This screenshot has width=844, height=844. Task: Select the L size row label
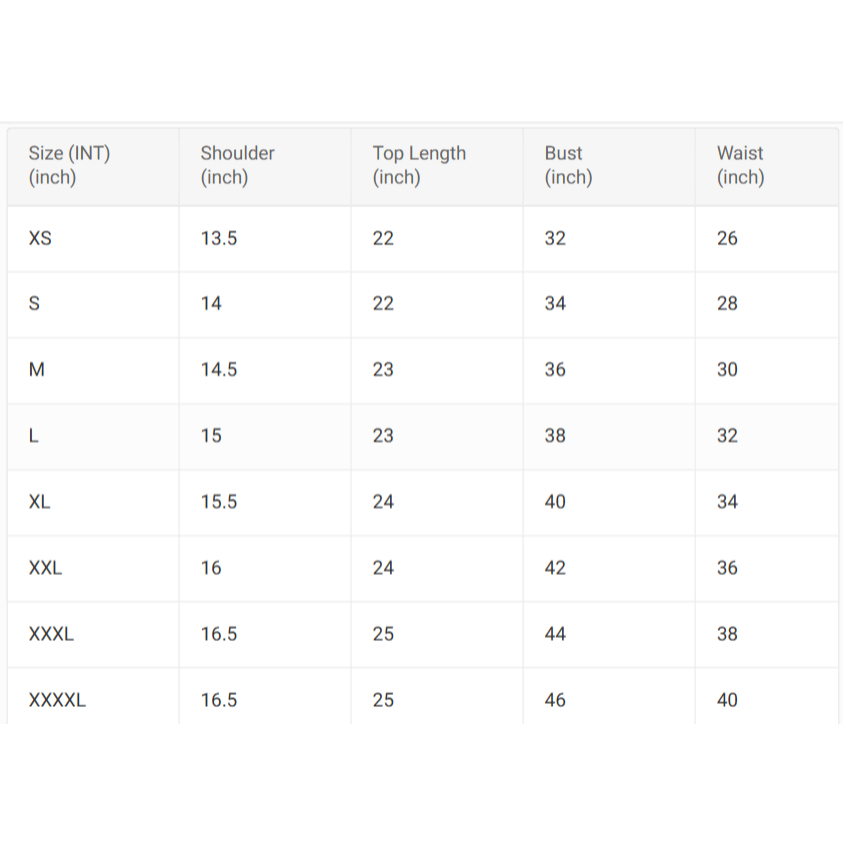pos(34,436)
